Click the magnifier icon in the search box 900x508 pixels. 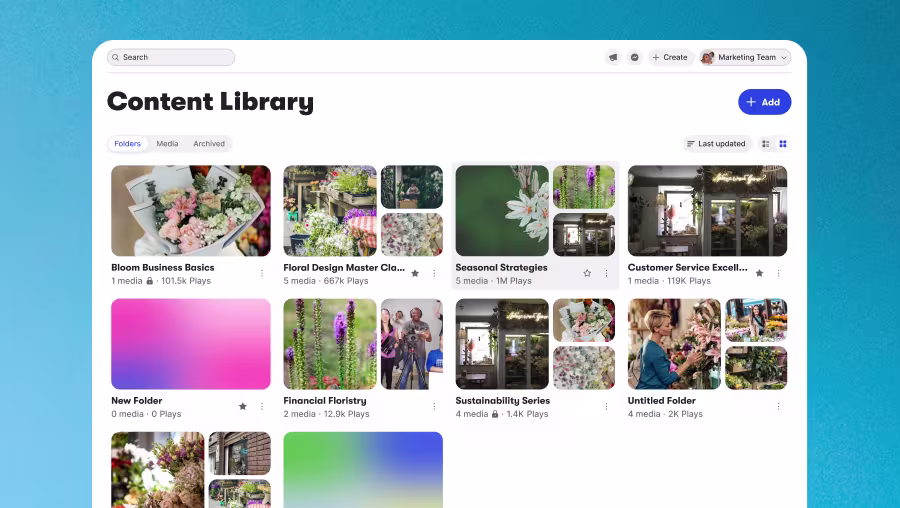115,57
